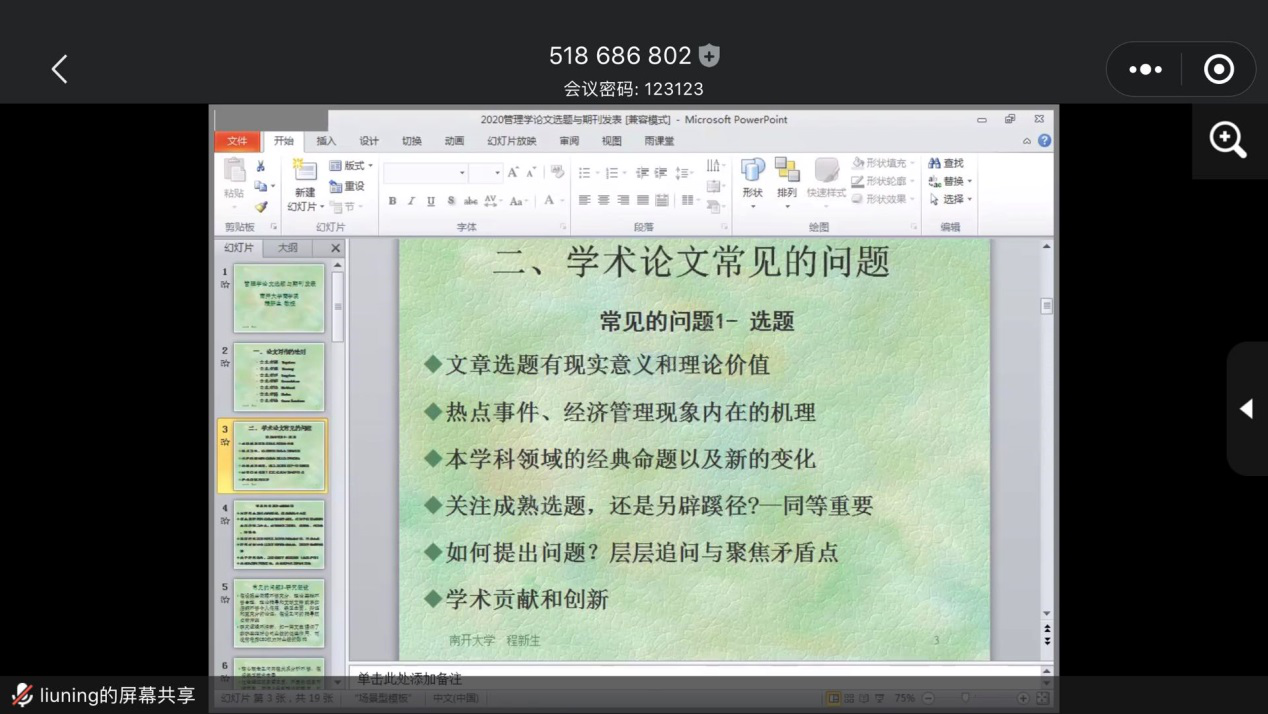This screenshot has width=1268, height=714.
Task: Open the Columns dropdown in paragraph group
Action: (690, 201)
